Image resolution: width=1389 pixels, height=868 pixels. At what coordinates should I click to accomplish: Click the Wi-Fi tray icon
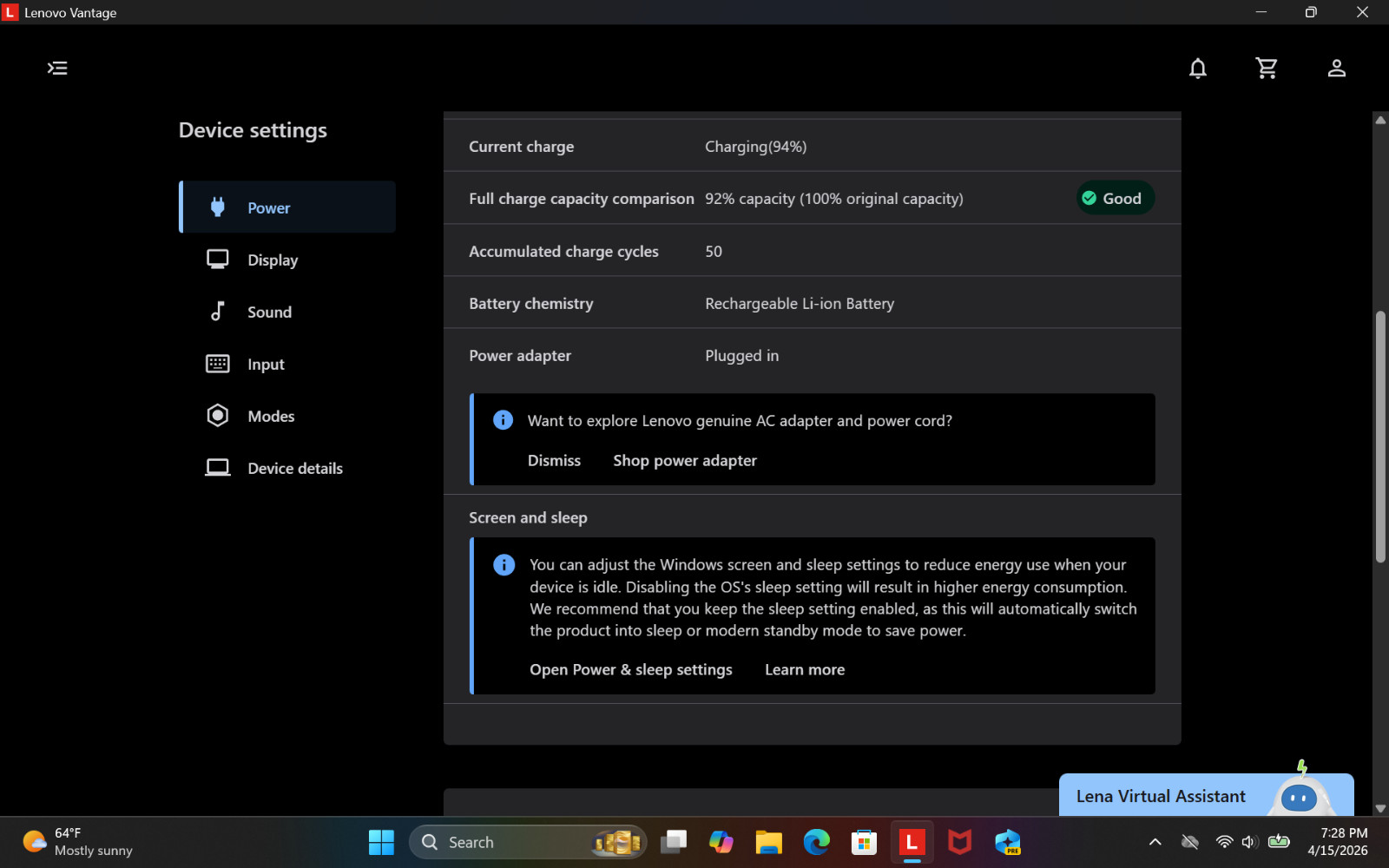(1224, 842)
